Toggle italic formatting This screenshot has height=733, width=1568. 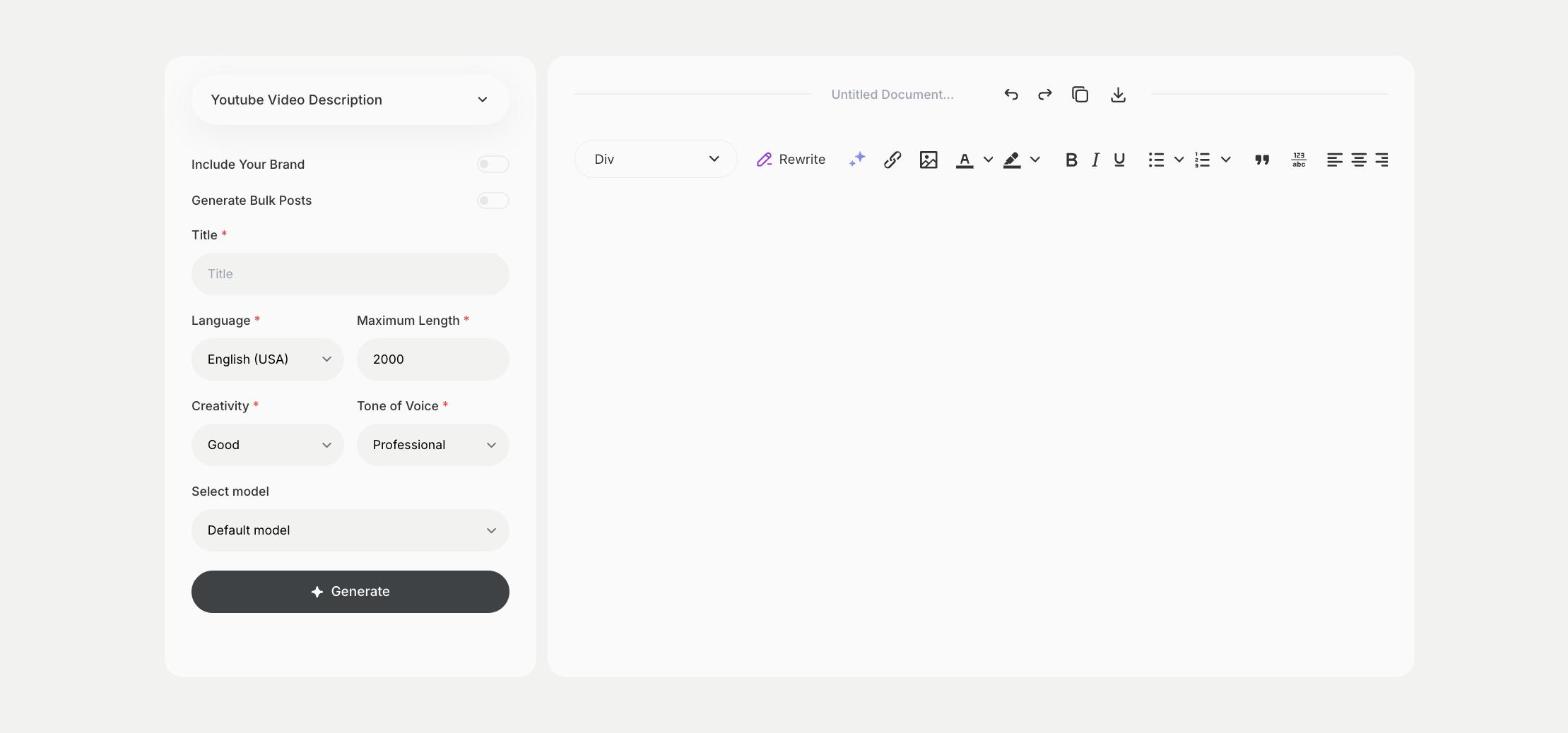coord(1095,160)
